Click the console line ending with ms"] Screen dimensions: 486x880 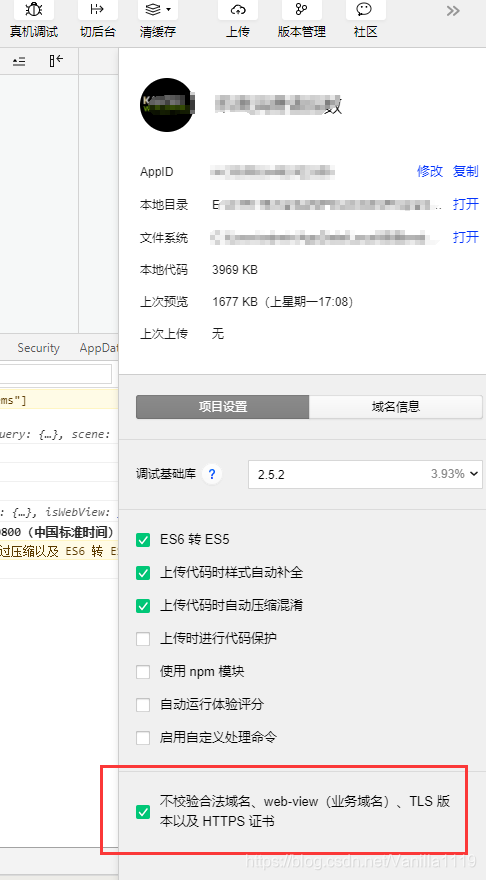(59, 400)
